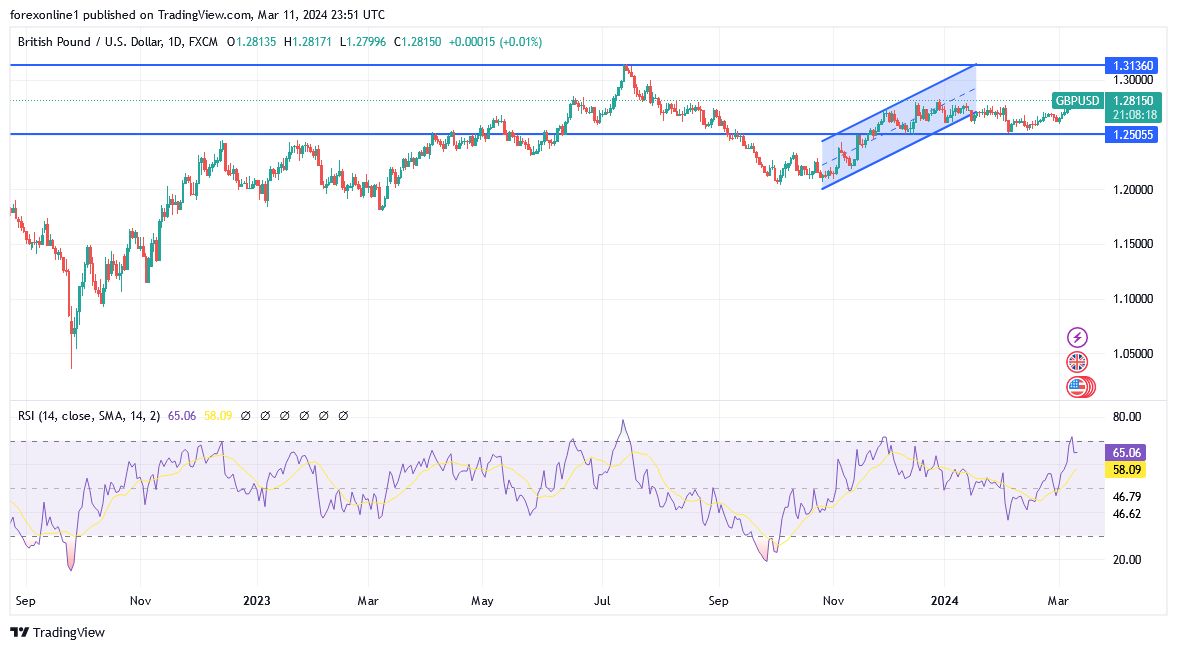Click the first ∅ symbol in the RSI legend
1177x650 pixels.
pyautogui.click(x=246, y=415)
